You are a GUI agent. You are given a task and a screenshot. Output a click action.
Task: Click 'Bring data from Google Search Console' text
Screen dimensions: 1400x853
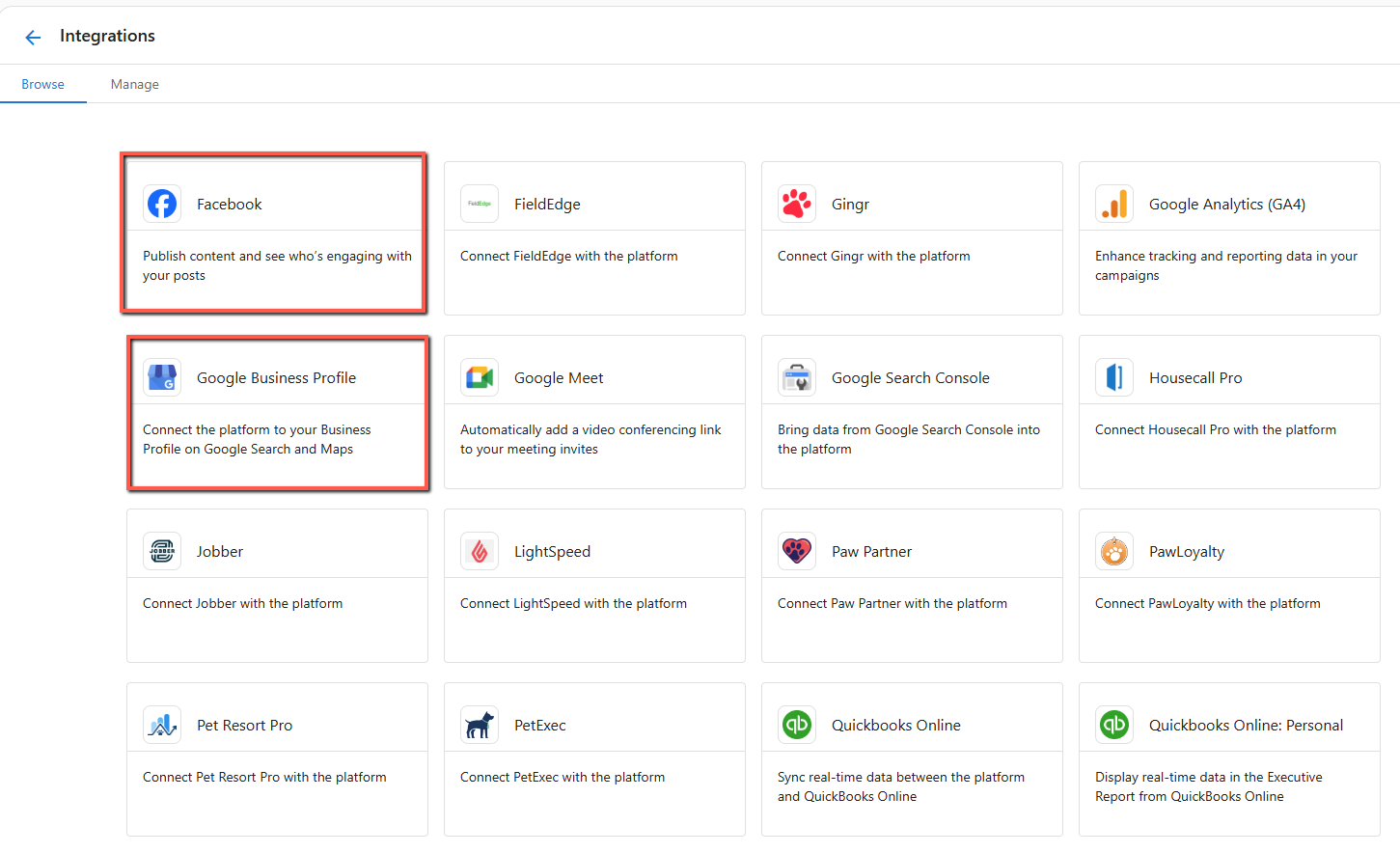pyautogui.click(x=909, y=439)
